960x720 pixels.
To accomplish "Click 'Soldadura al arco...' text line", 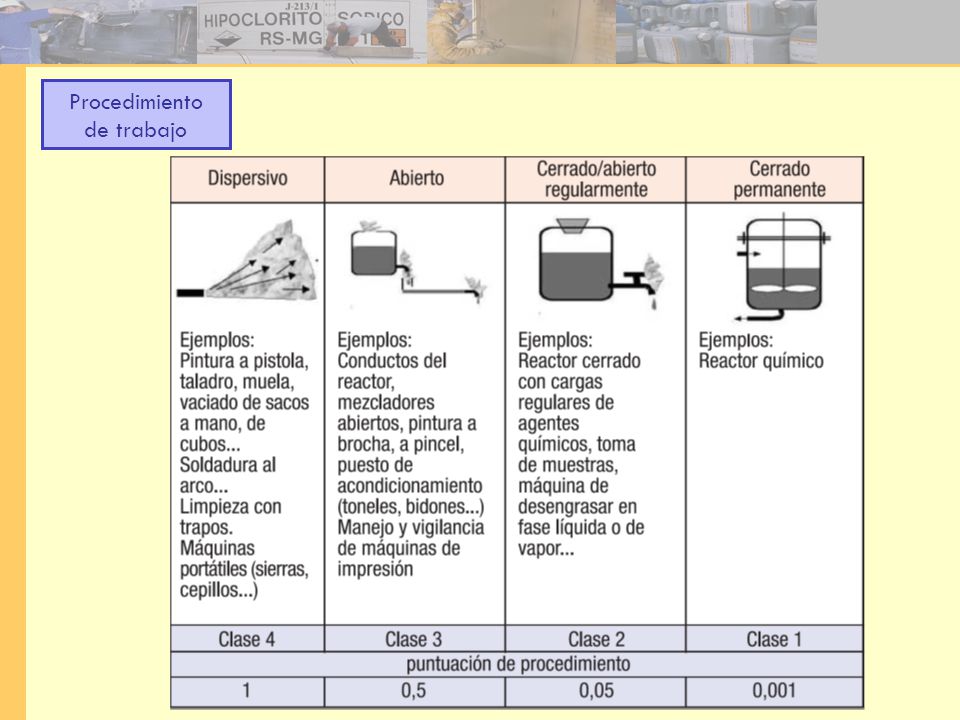I will click(x=228, y=475).
